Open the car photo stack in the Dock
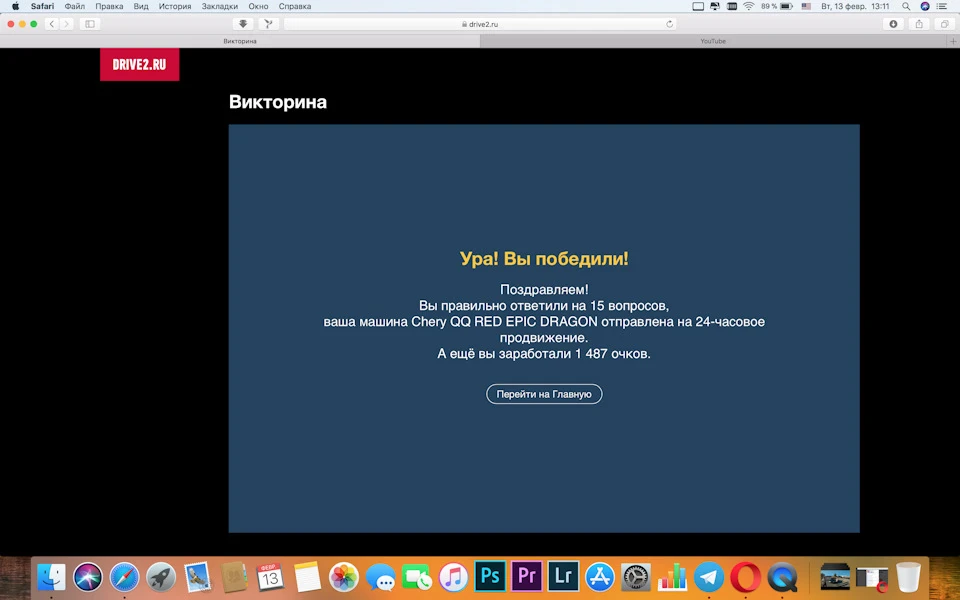 tap(835, 577)
